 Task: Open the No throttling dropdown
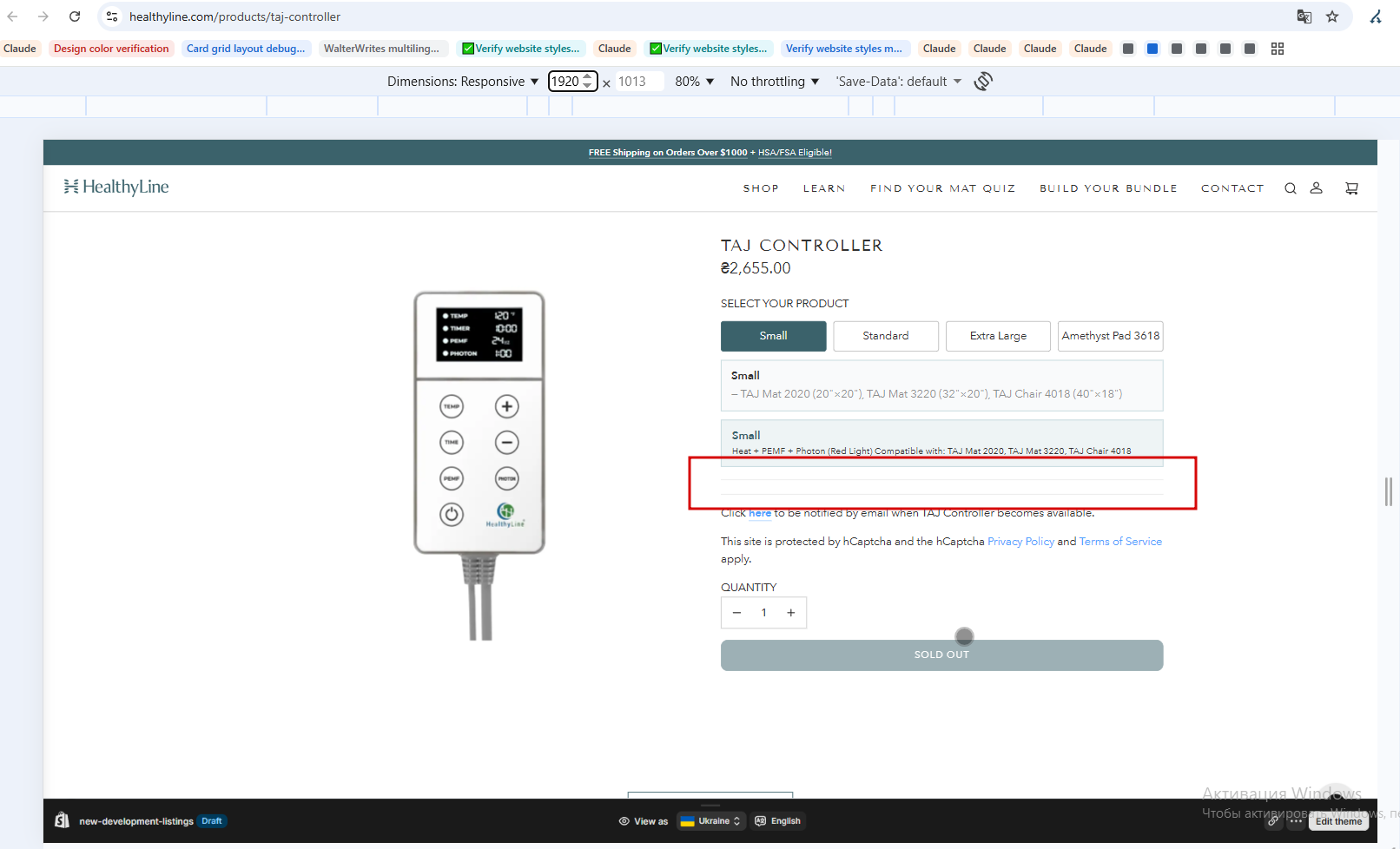coord(775,82)
